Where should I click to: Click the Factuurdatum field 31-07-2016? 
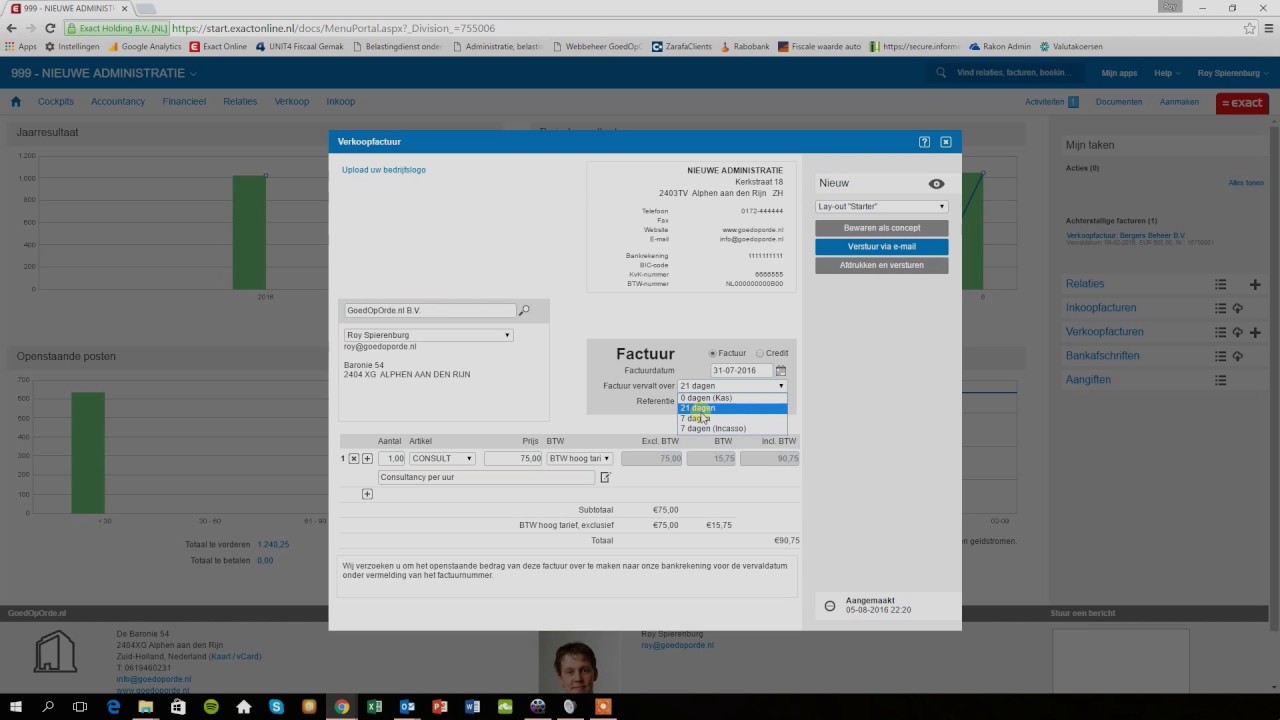coord(740,371)
